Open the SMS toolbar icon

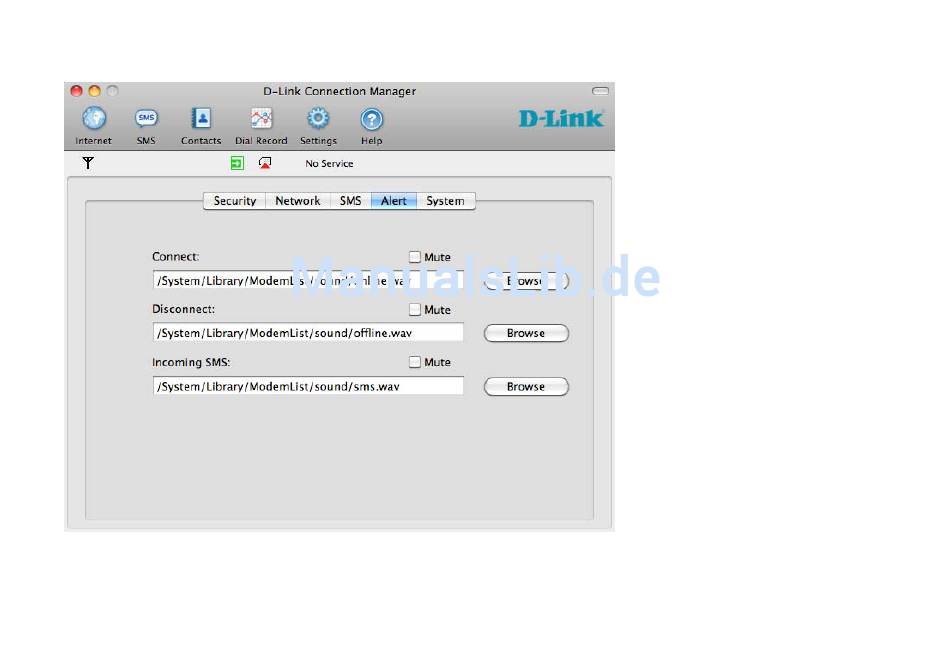tap(146, 126)
